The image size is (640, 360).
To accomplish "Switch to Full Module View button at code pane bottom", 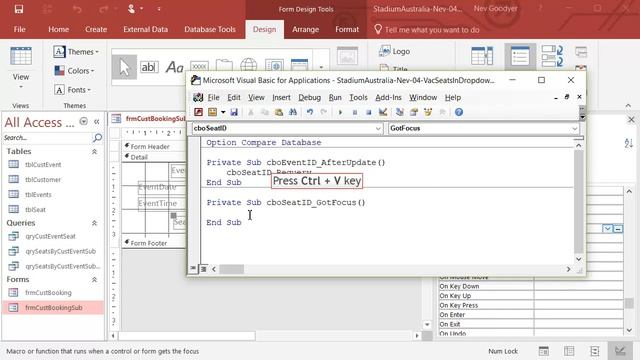I will (203, 269).
